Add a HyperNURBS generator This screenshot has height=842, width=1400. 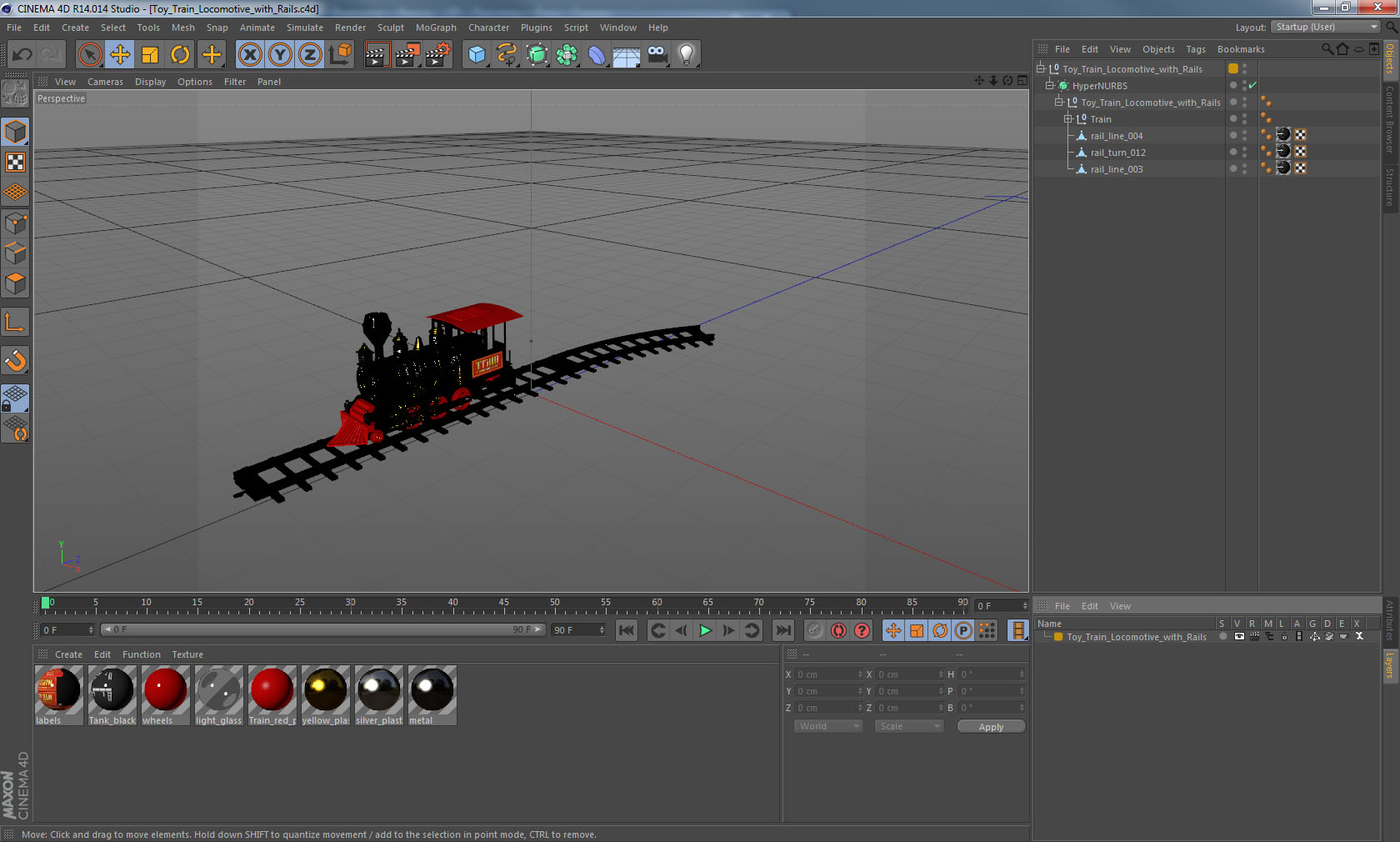point(537,55)
